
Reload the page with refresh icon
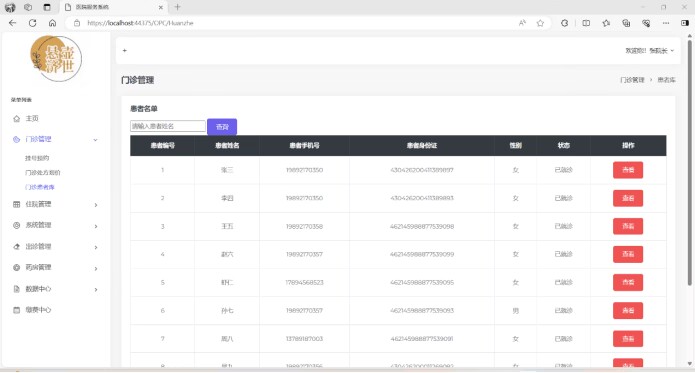click(x=32, y=23)
